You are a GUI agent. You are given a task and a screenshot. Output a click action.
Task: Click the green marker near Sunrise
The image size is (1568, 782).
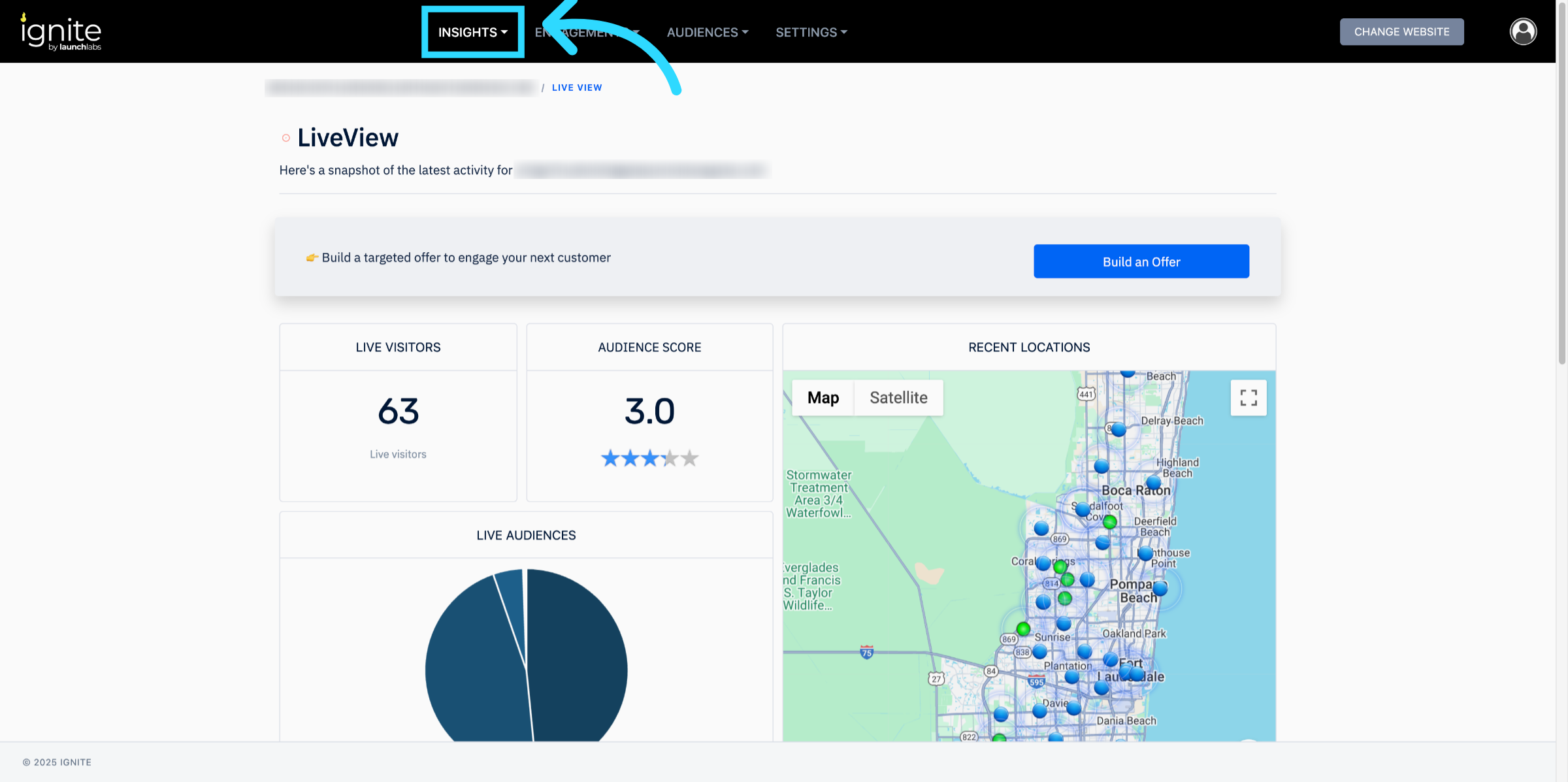tap(1023, 628)
